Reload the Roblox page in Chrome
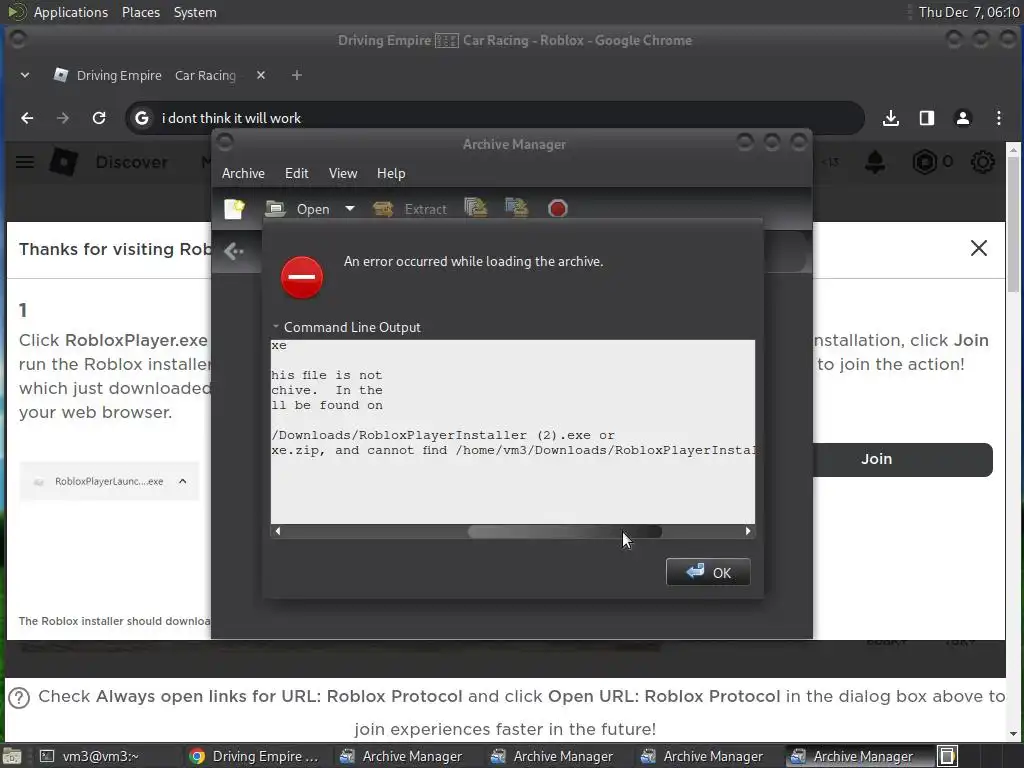The height and width of the screenshot is (768, 1024). pos(99,118)
